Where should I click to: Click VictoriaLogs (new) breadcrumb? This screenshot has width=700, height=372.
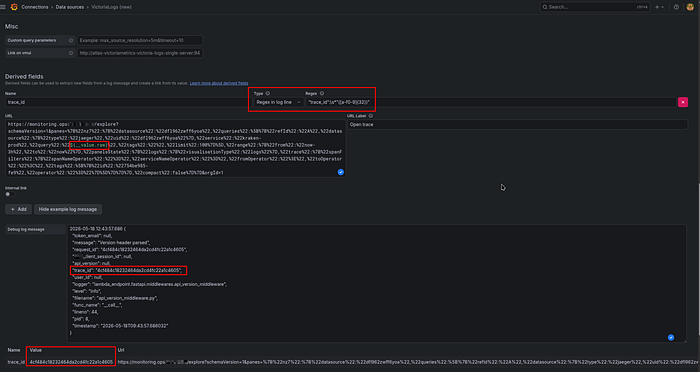pos(112,7)
